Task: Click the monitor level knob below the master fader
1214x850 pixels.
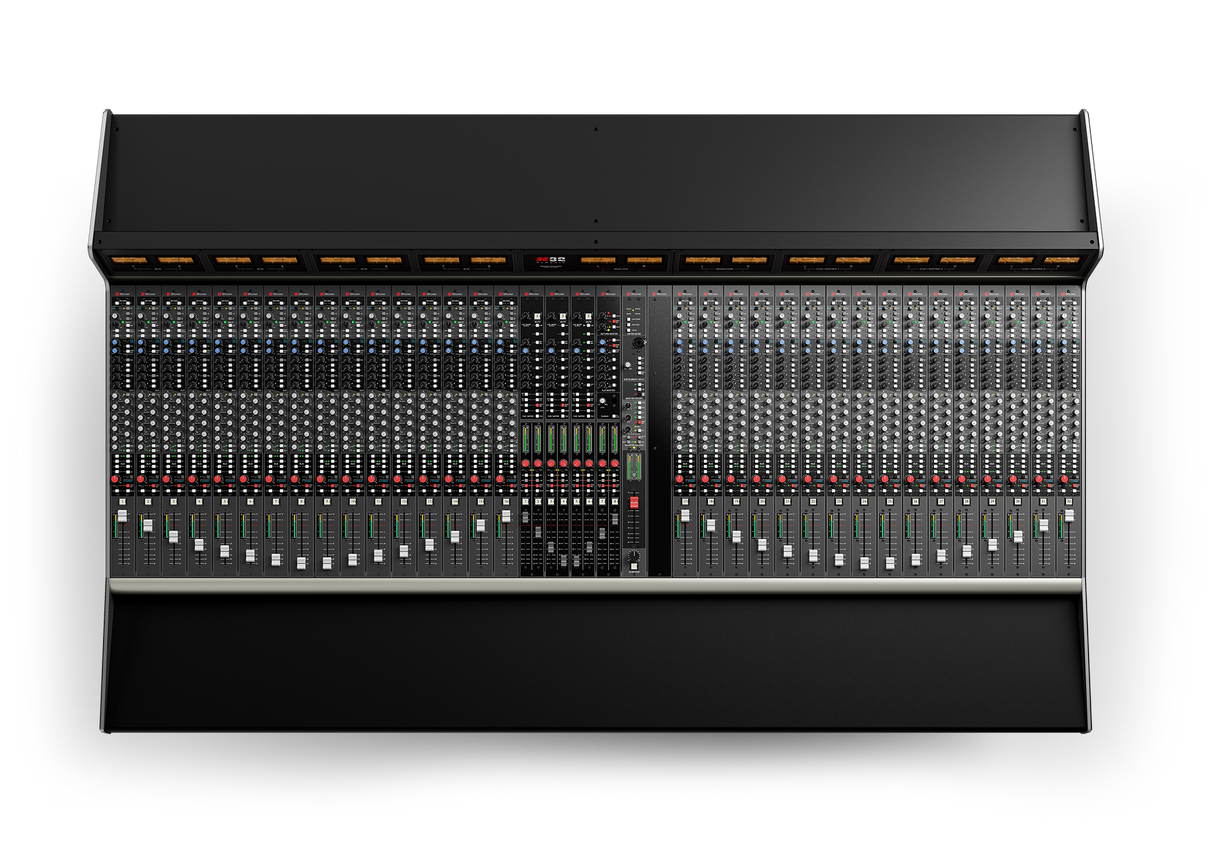Action: (x=634, y=555)
